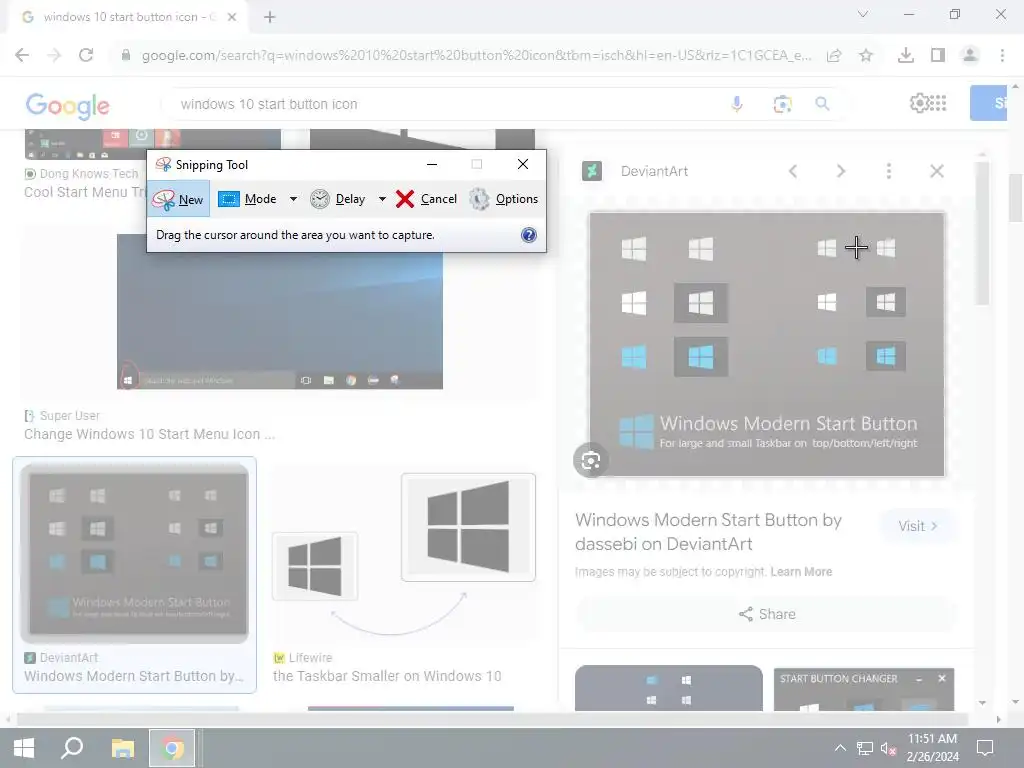This screenshot has width=1024, height=768.
Task: Show previous image in preview panel
Action: pyautogui.click(x=793, y=171)
